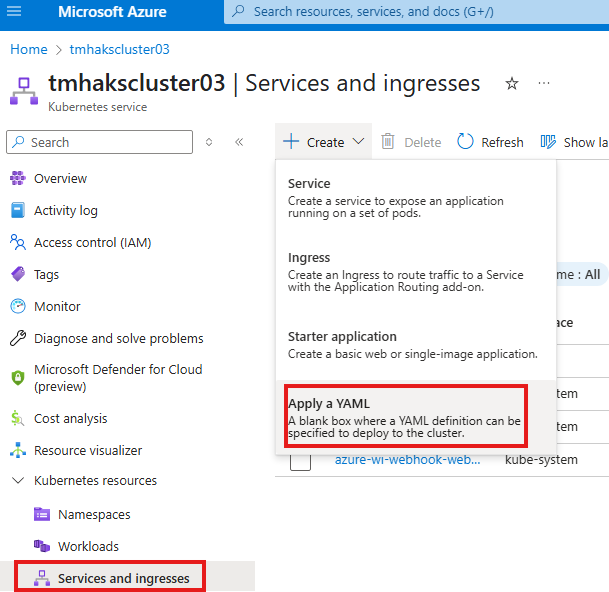Click the circular Refresh arrow icon
Image resolution: width=609 pixels, height=592 pixels.
[x=465, y=141]
